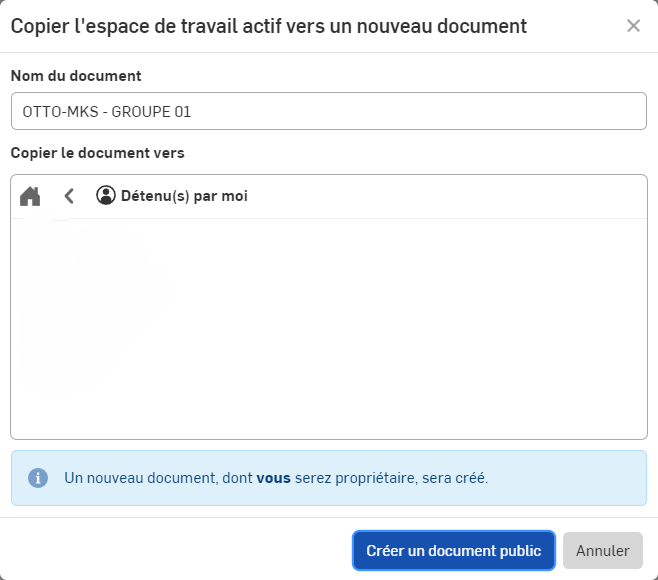The width and height of the screenshot is (658, 580).
Task: Click the word "propriétaire" in the notice
Action: coord(378,478)
